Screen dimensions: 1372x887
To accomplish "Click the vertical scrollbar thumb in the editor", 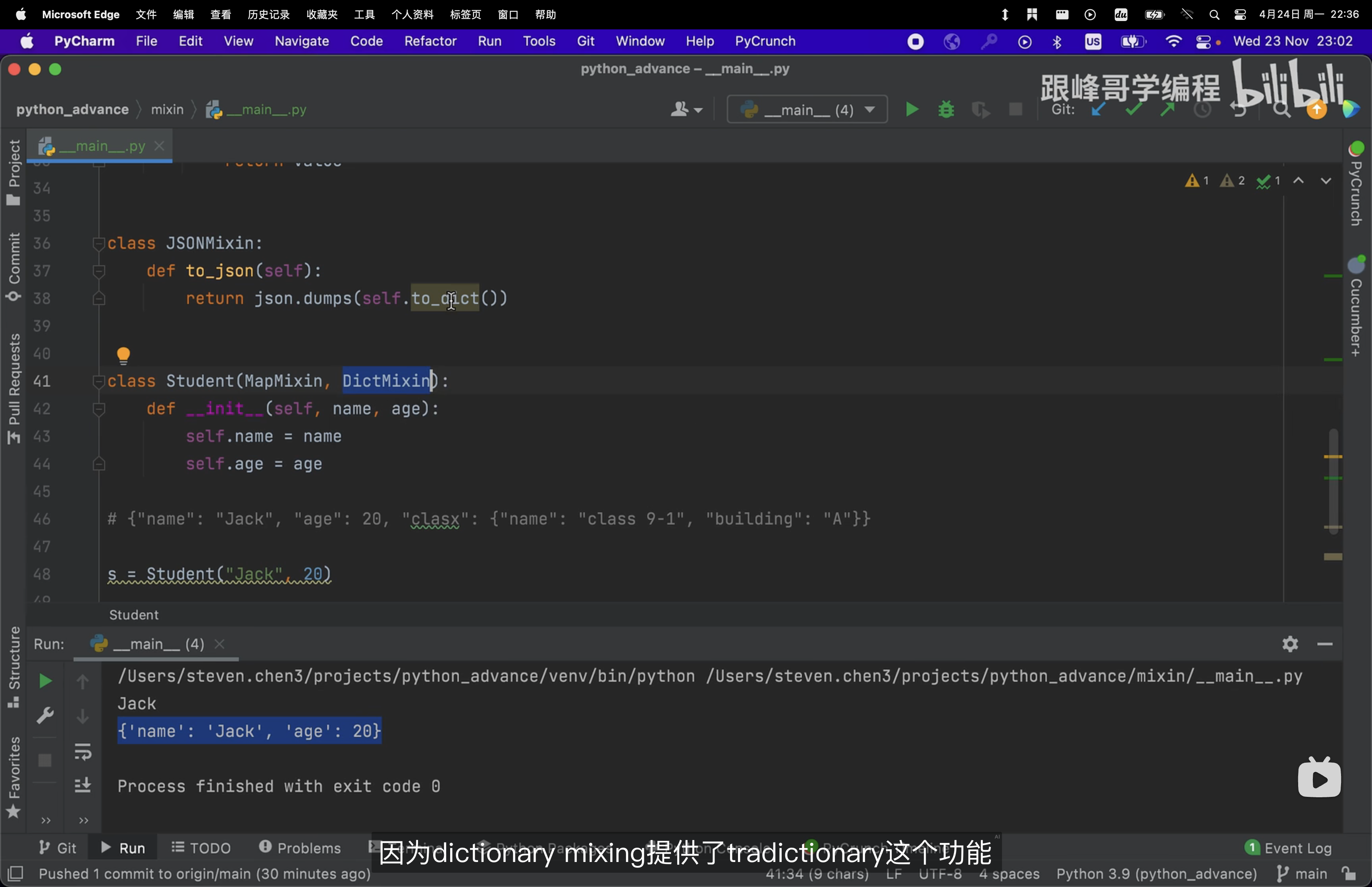I will [1333, 481].
